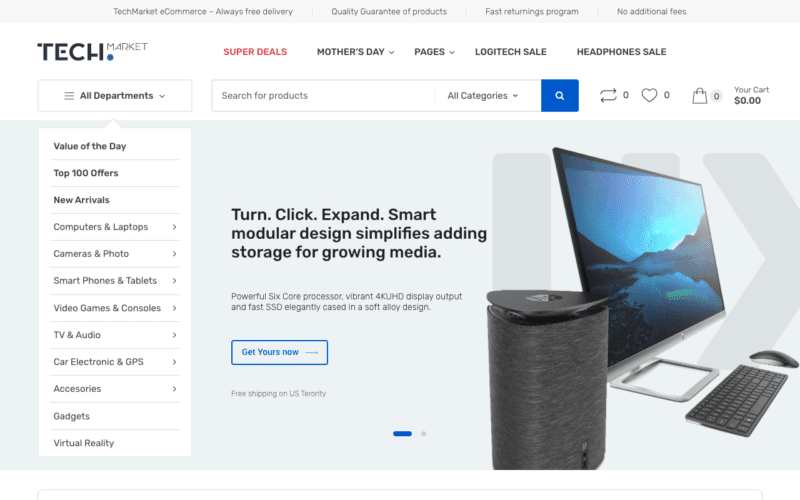Viewport: 800px width, 500px height.
Task: Click the All Departments hamburger icon
Action: point(69,96)
